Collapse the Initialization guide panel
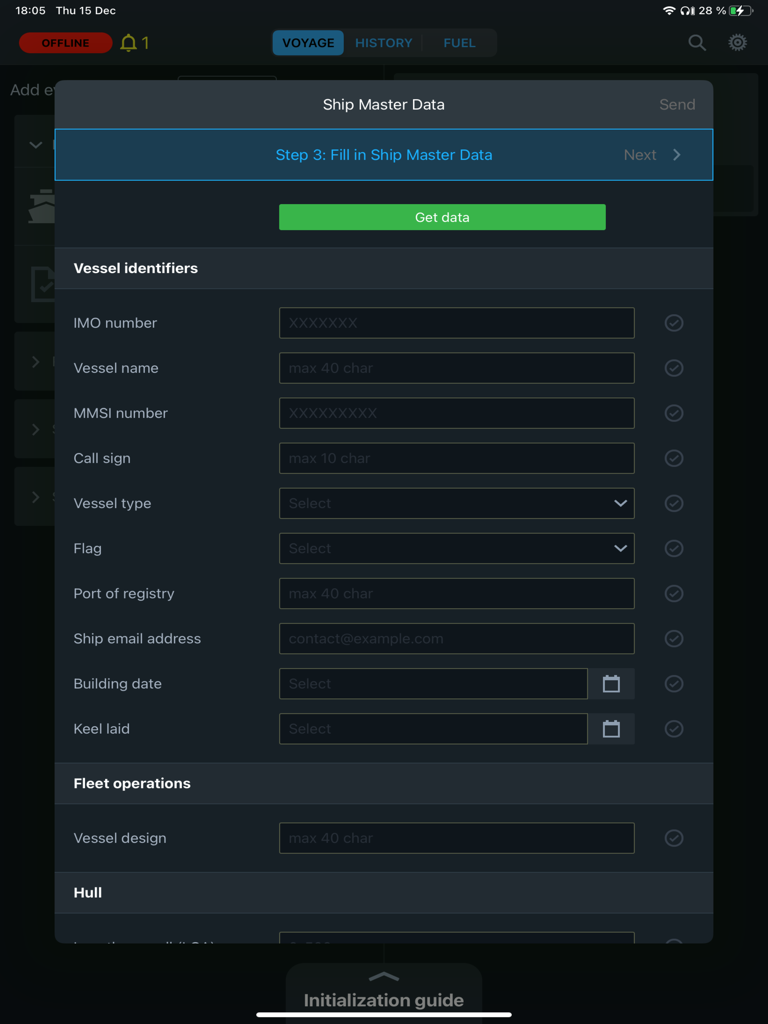Viewport: 768px width, 1024px height. pyautogui.click(x=383, y=978)
